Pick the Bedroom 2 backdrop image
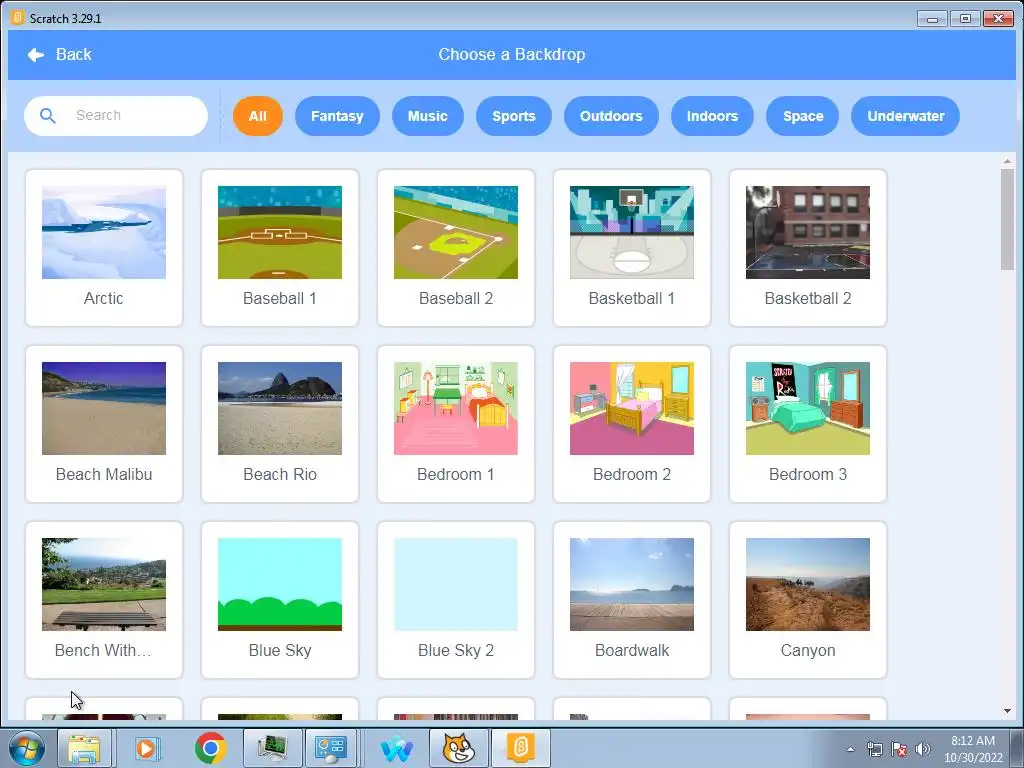Image resolution: width=1024 pixels, height=768 pixels. pyautogui.click(x=632, y=408)
